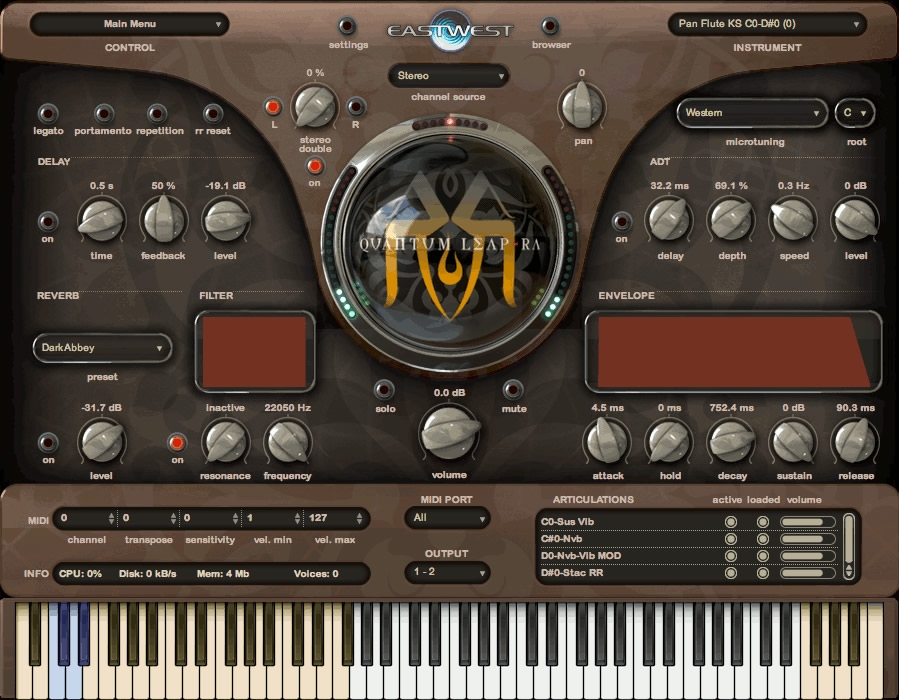
Task: Click the filter graph display
Action: coord(255,352)
